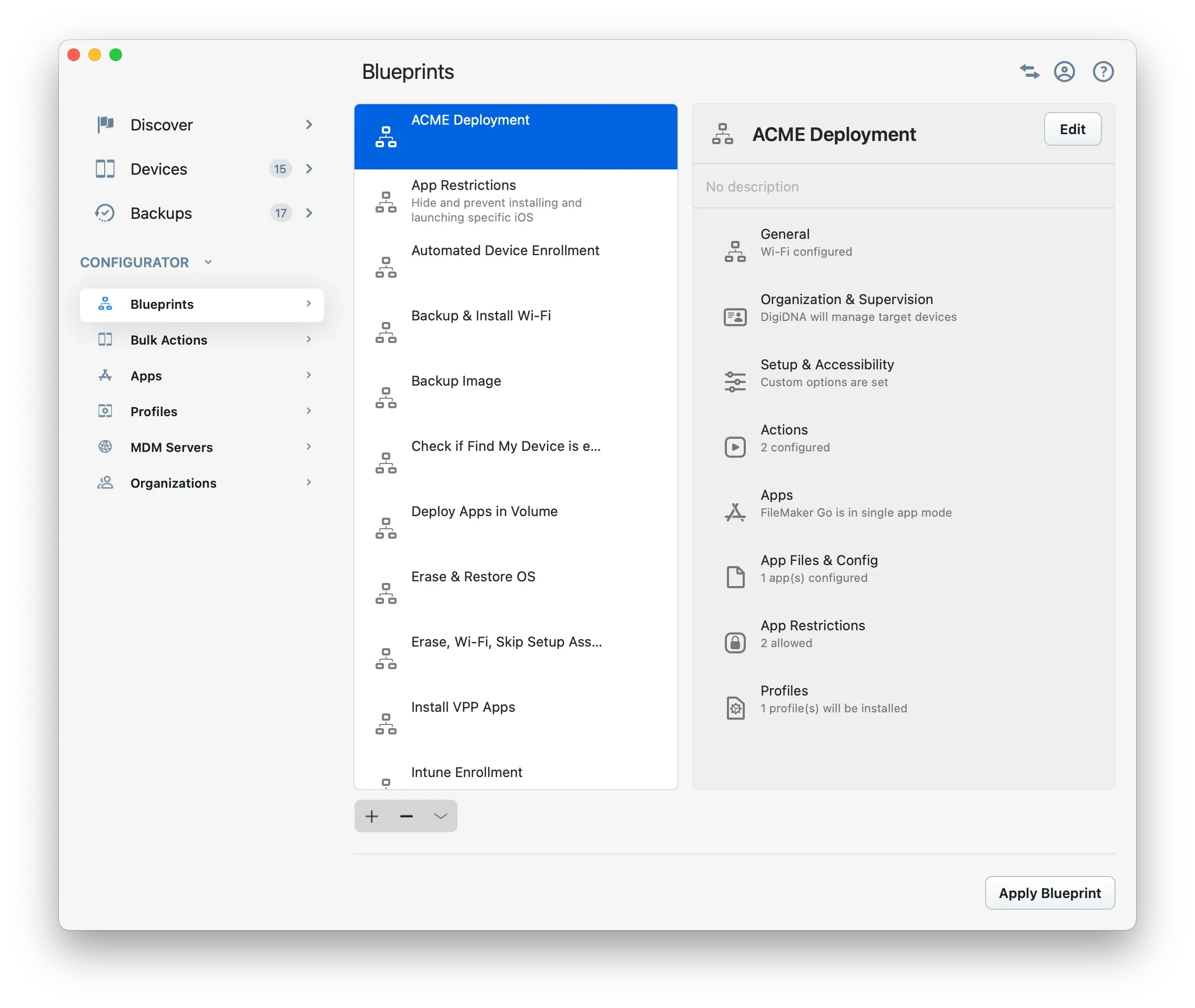Click the MDM Servers globe icon
The width and height of the screenshot is (1195, 1008).
point(105,447)
